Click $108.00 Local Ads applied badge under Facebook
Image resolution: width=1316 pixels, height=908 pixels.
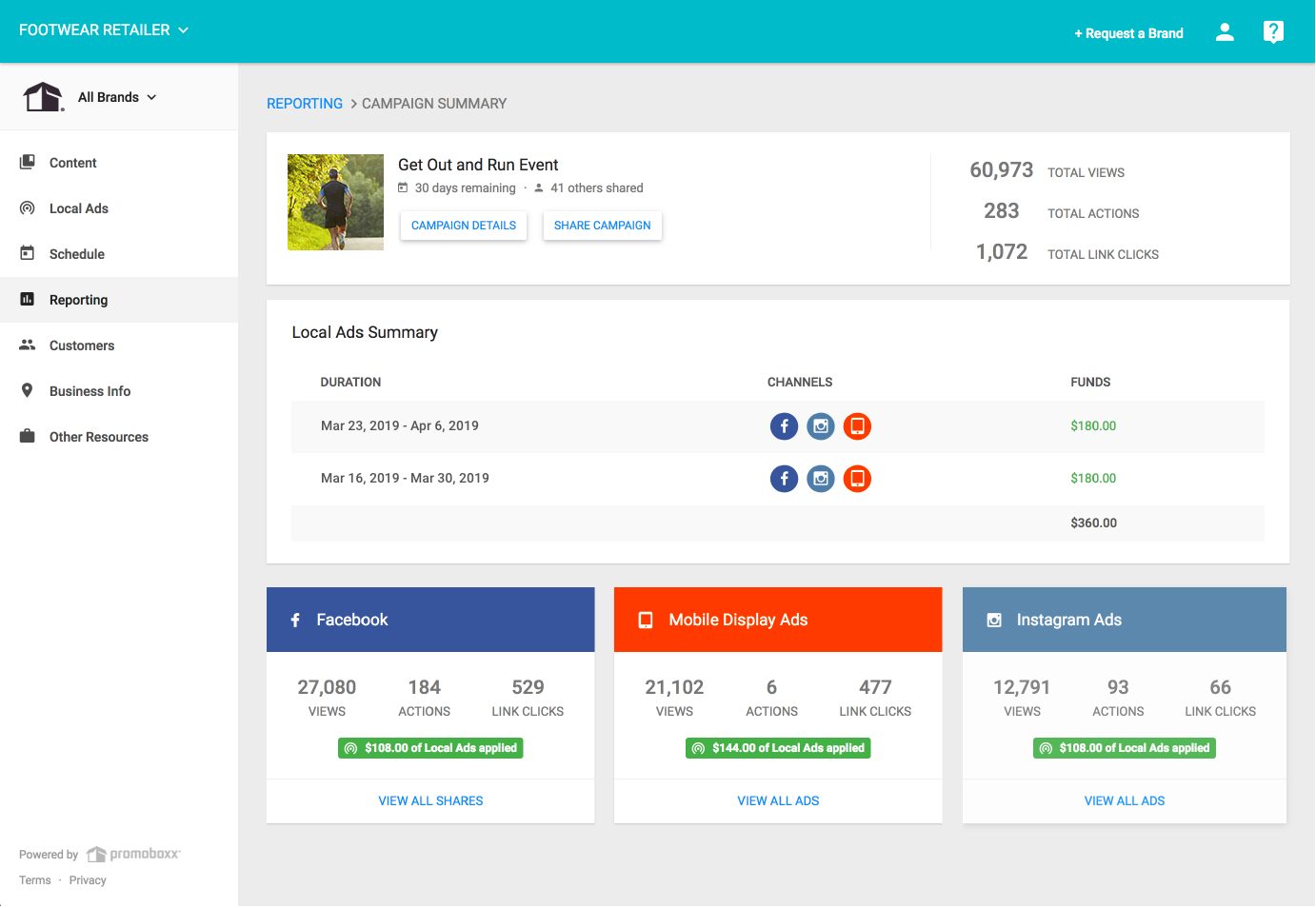[430, 749]
